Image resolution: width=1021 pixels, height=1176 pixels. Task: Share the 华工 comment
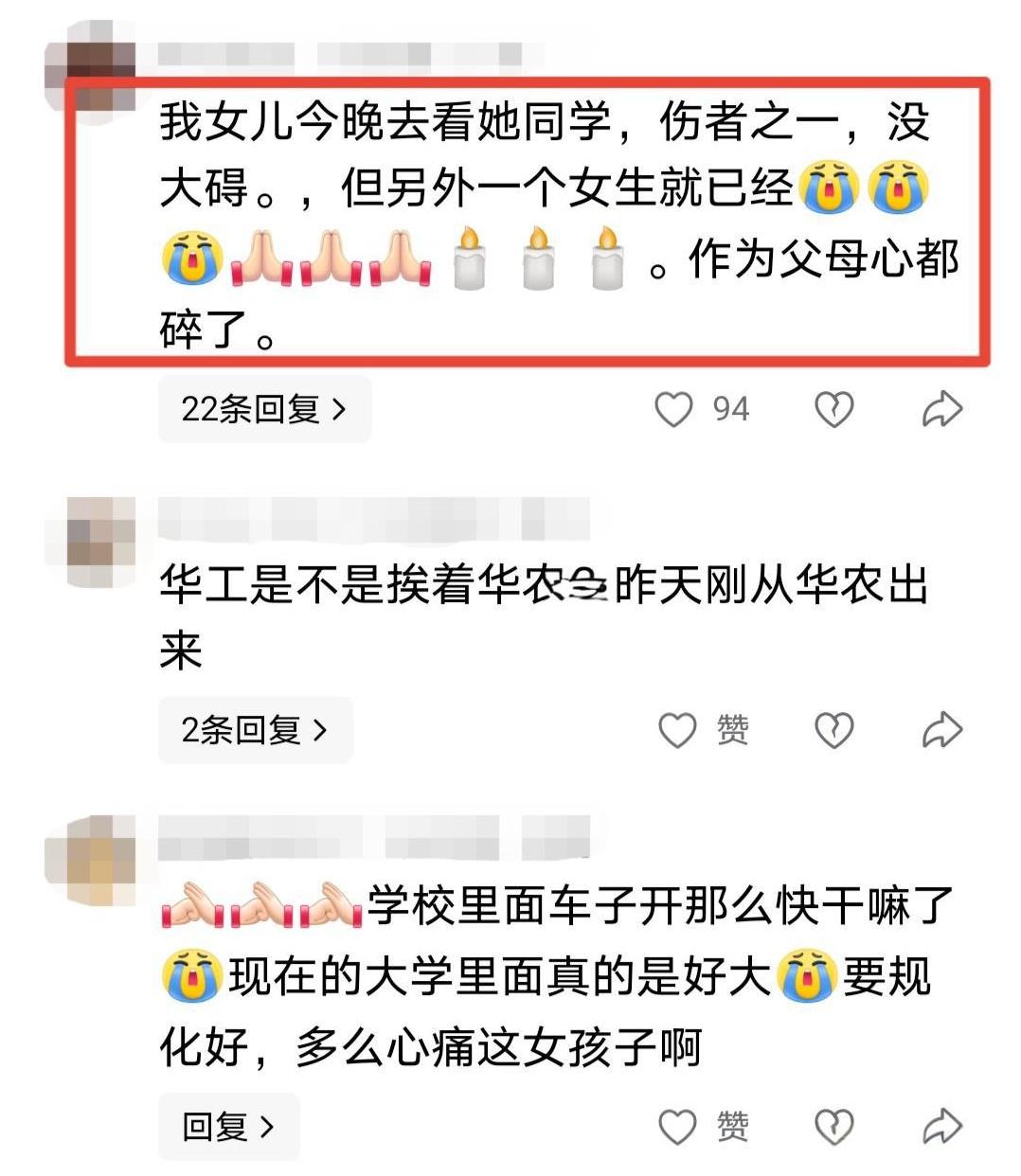click(942, 730)
